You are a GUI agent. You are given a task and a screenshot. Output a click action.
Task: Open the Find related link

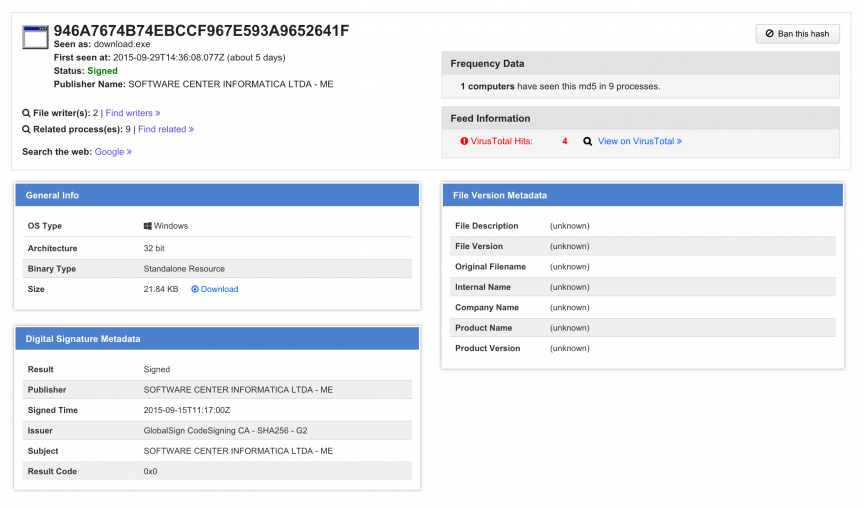[165, 129]
